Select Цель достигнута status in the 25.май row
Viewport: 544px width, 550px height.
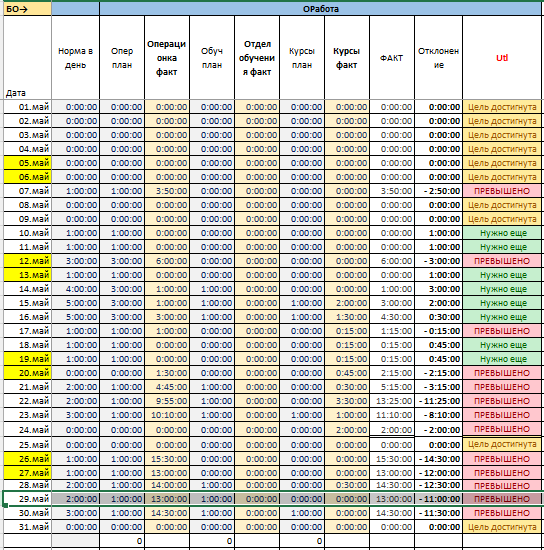pos(502,444)
